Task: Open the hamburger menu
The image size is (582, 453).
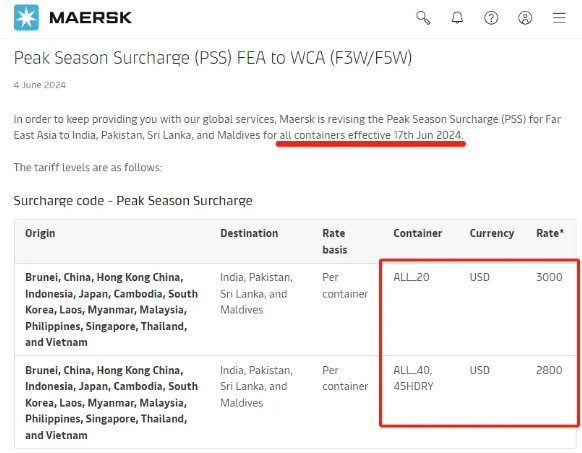Action: pyautogui.click(x=559, y=17)
